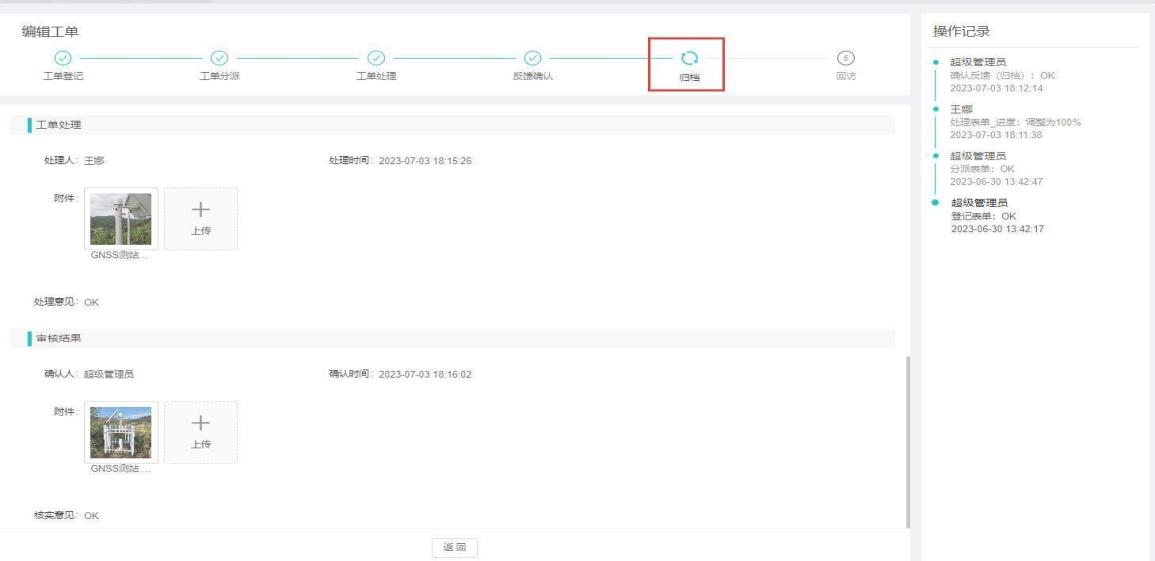The height and width of the screenshot is (561, 1155).
Task: Upload attachment under 处理人 王娜 section
Action: [x=201, y=218]
